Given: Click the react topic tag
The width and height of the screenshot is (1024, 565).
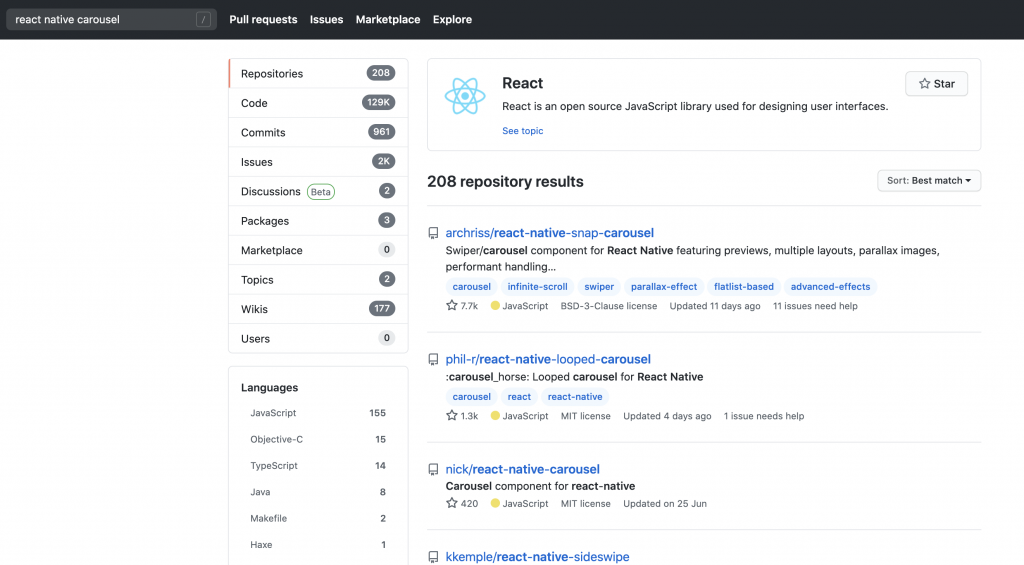Looking at the screenshot, I should point(519,396).
